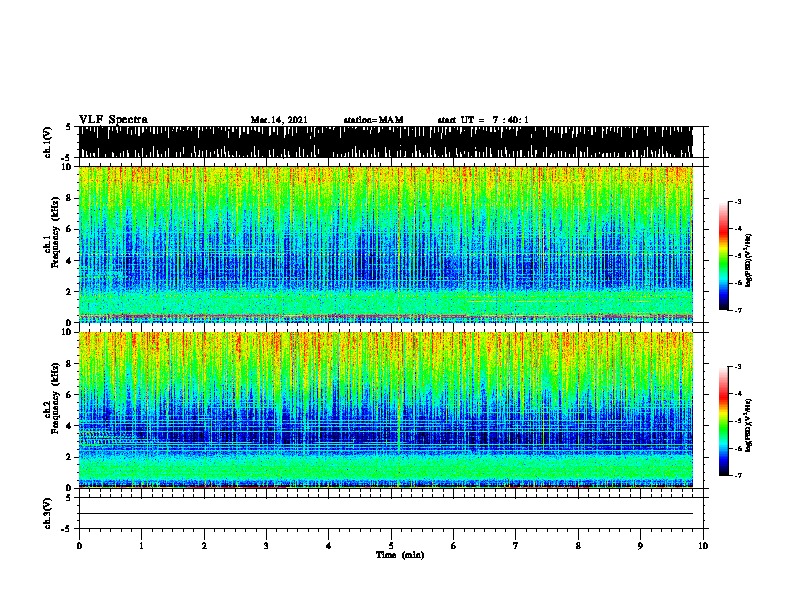Click the time axis tick label "5"

coord(391,546)
